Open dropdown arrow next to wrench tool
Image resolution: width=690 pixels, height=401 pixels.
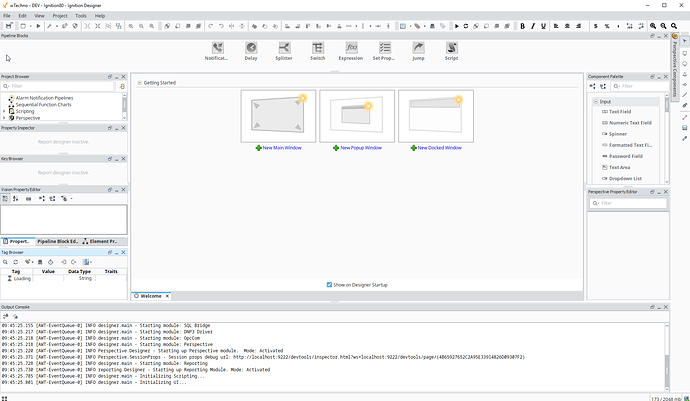pos(56,26)
